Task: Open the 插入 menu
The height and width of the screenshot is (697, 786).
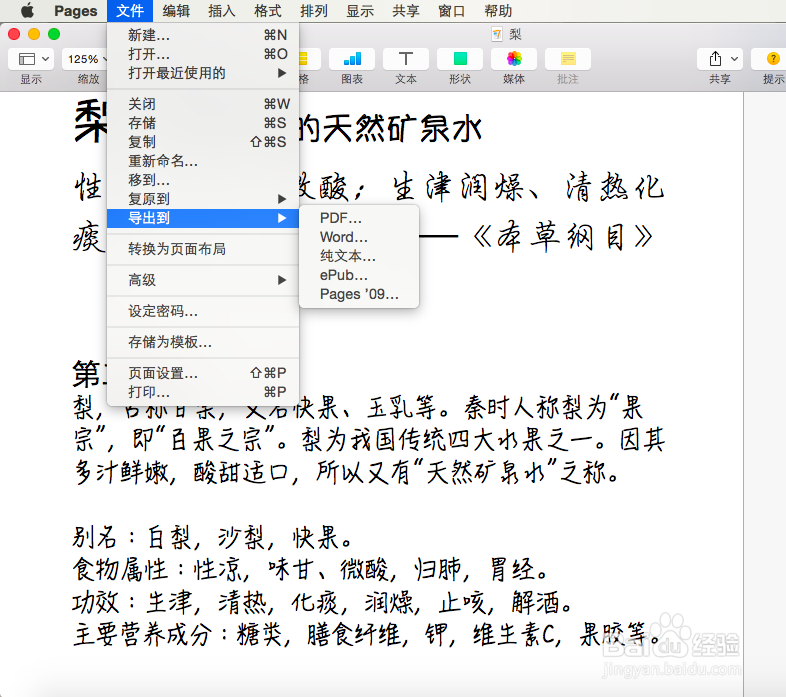Action: (x=222, y=11)
